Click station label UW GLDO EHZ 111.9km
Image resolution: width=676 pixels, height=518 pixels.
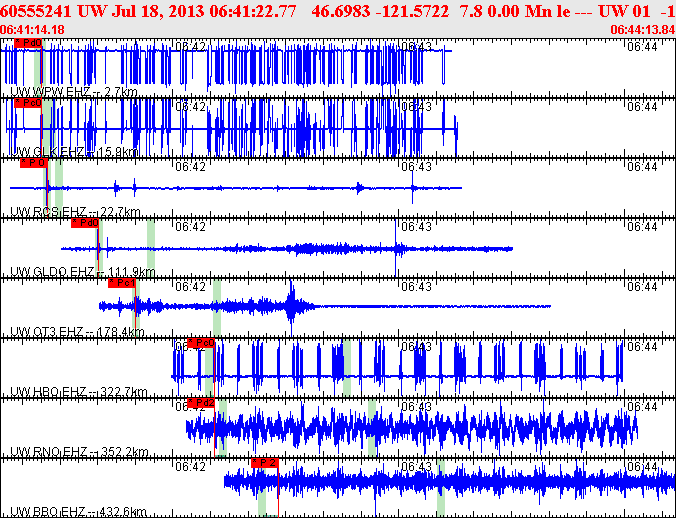(x=82, y=272)
